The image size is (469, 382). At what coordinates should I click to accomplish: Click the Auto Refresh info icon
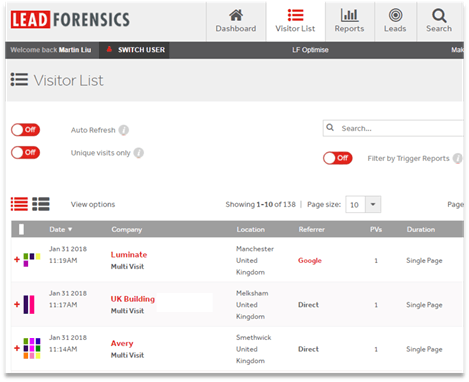point(124,130)
